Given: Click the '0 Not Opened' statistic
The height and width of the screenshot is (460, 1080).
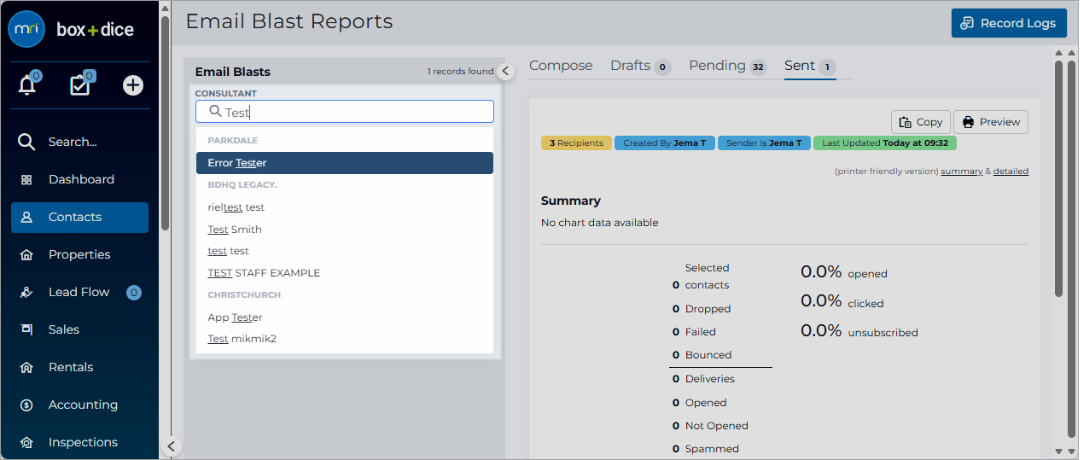Looking at the screenshot, I should click(x=710, y=426).
